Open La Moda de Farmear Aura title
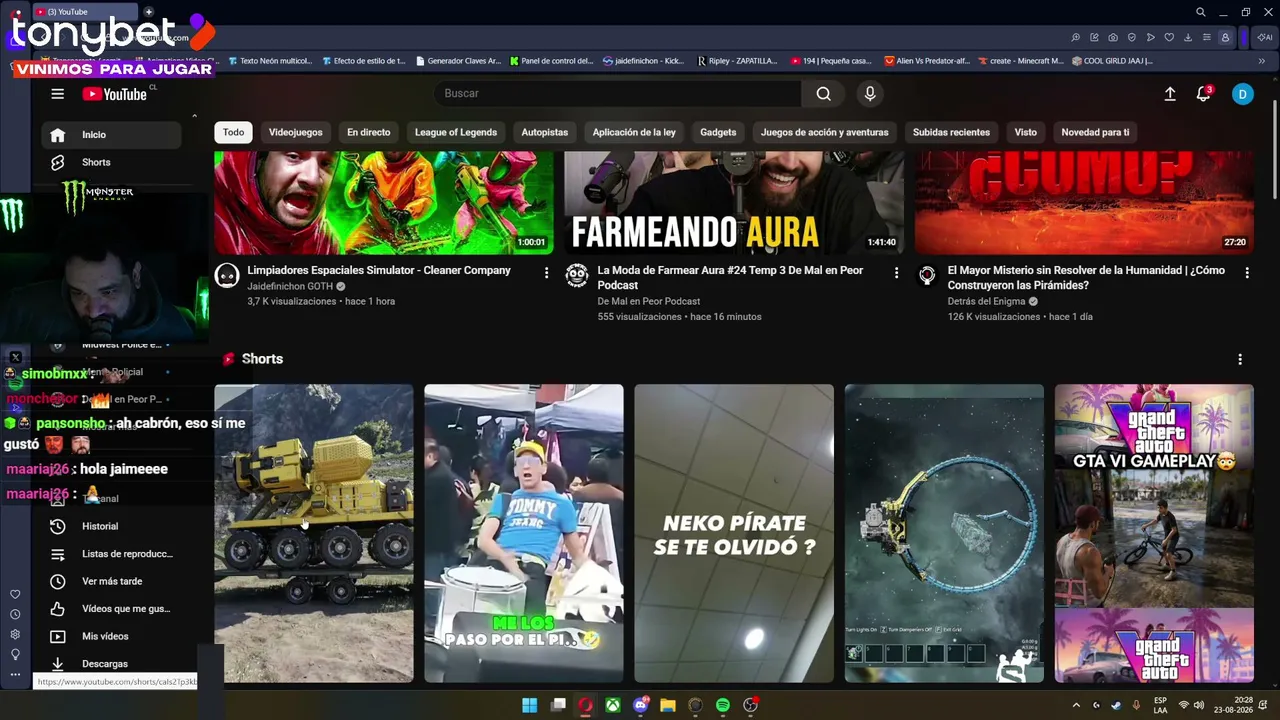The image size is (1280, 720). 730,277
